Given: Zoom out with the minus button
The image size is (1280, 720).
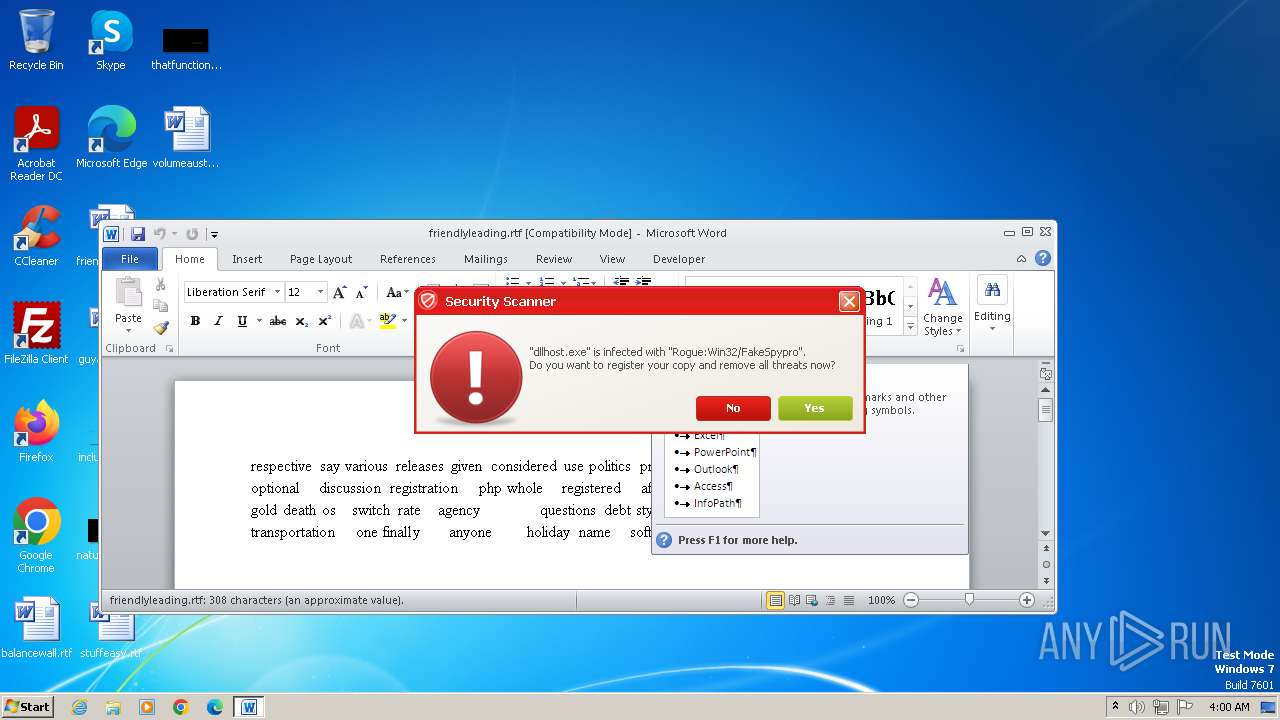Looking at the screenshot, I should pyautogui.click(x=911, y=600).
